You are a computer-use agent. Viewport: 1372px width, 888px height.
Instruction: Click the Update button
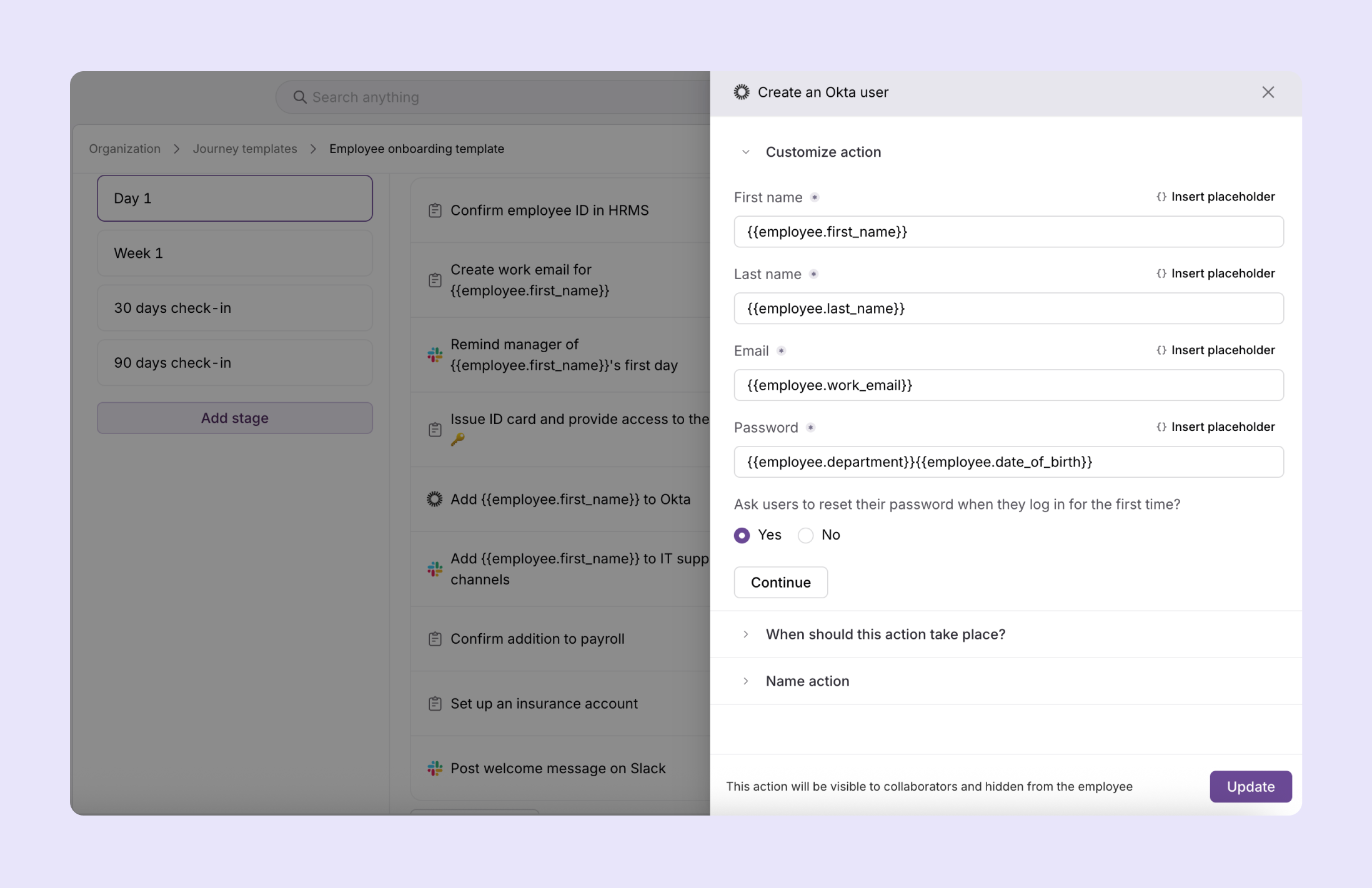click(1250, 786)
